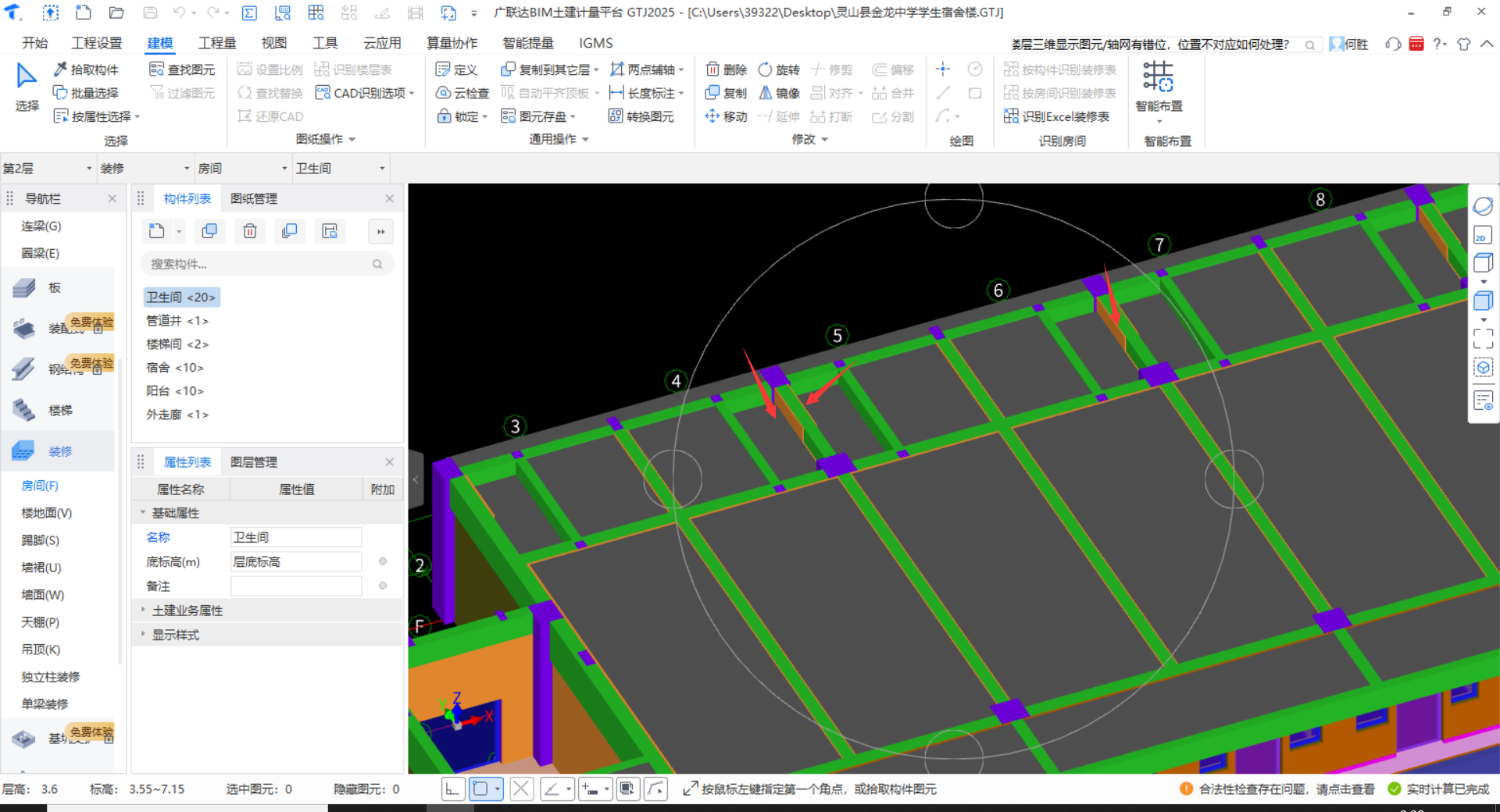Open the 卫生间 component dropdown
Viewport: 1500px width, 812px height.
tap(341, 168)
